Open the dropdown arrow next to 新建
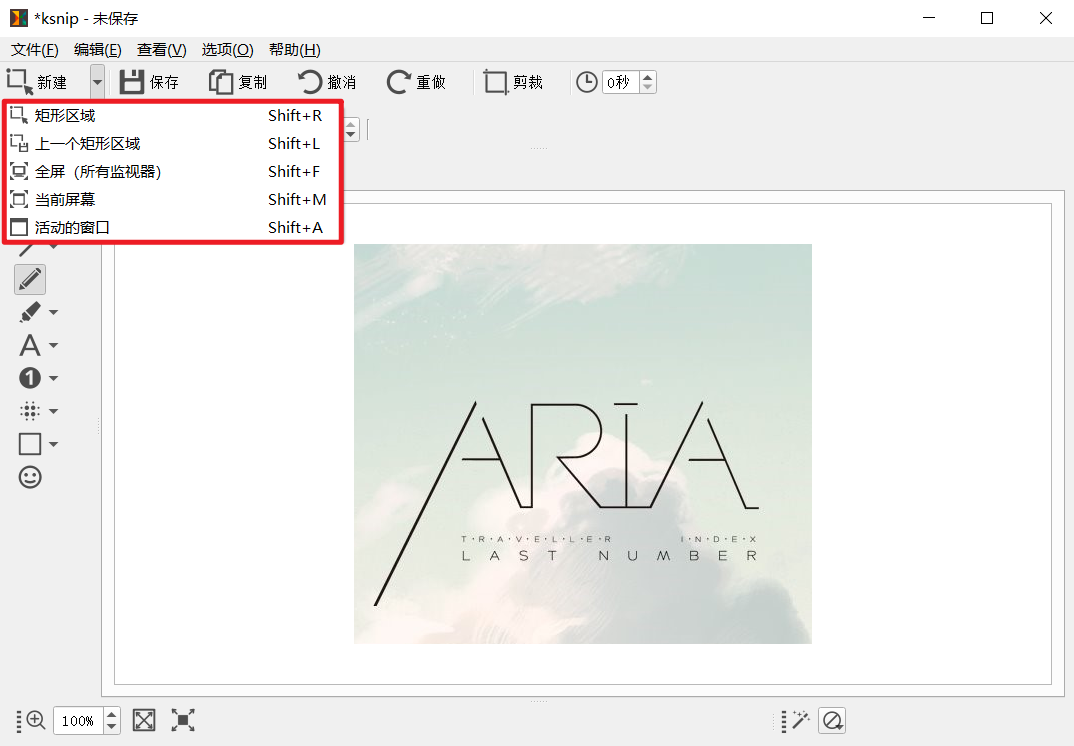Screen dimensions: 1074x746 [97, 82]
